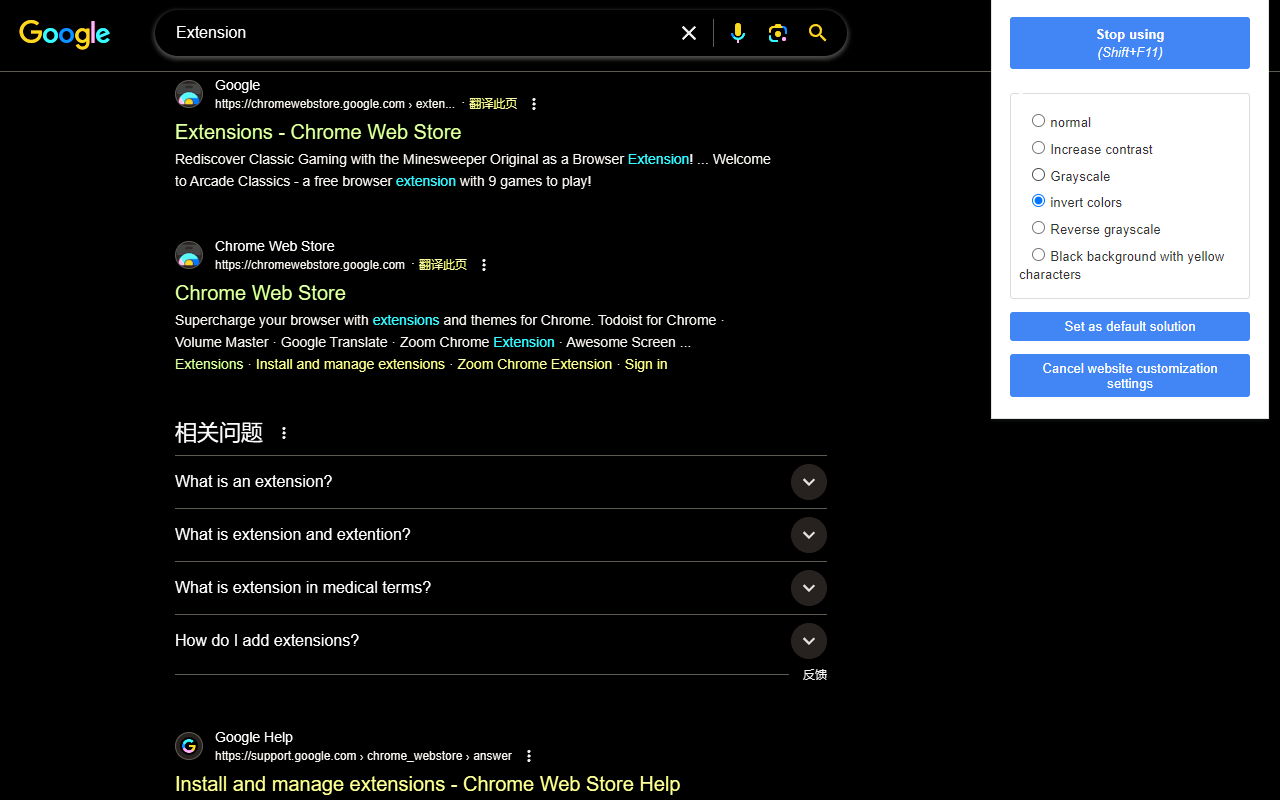Select the normal radio option
Image resolution: width=1280 pixels, height=800 pixels.
click(x=1038, y=121)
